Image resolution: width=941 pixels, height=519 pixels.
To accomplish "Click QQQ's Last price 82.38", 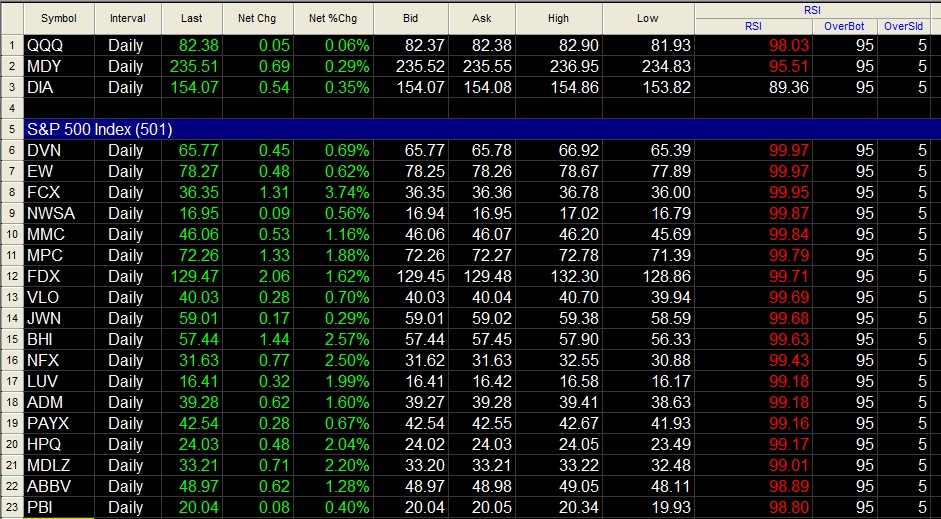I will tap(199, 45).
